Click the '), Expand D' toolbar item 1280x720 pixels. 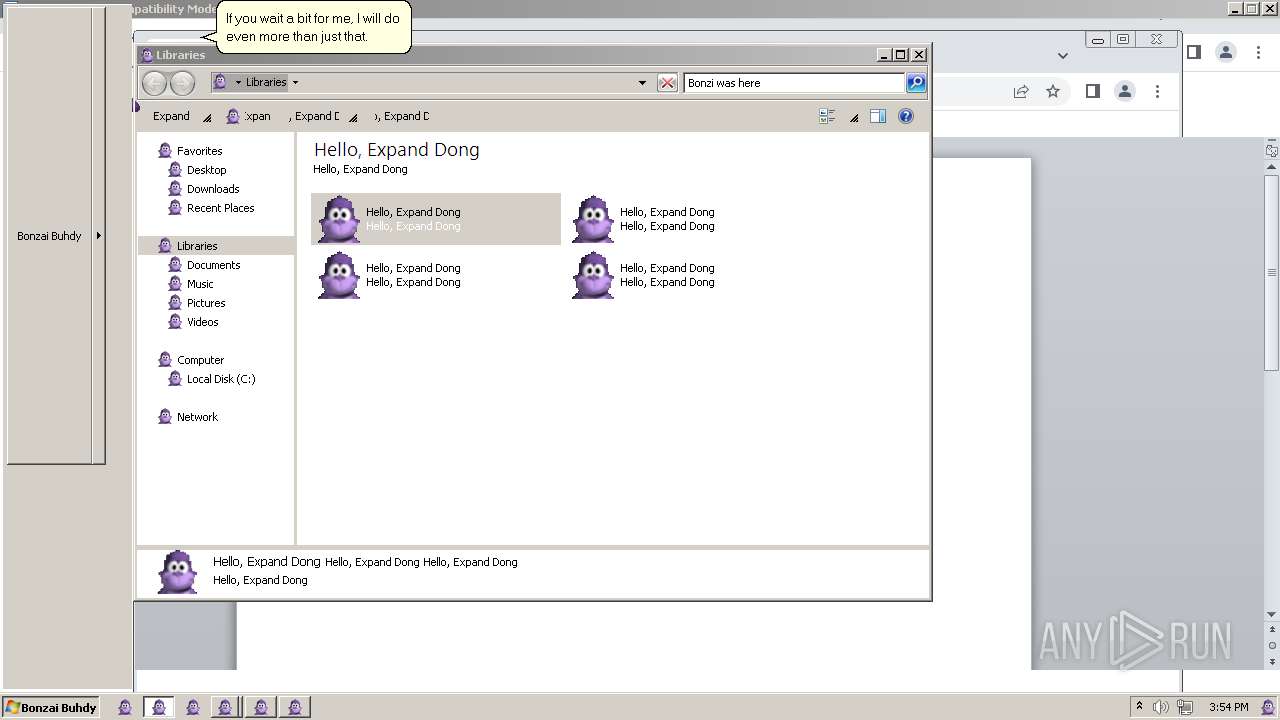click(402, 116)
